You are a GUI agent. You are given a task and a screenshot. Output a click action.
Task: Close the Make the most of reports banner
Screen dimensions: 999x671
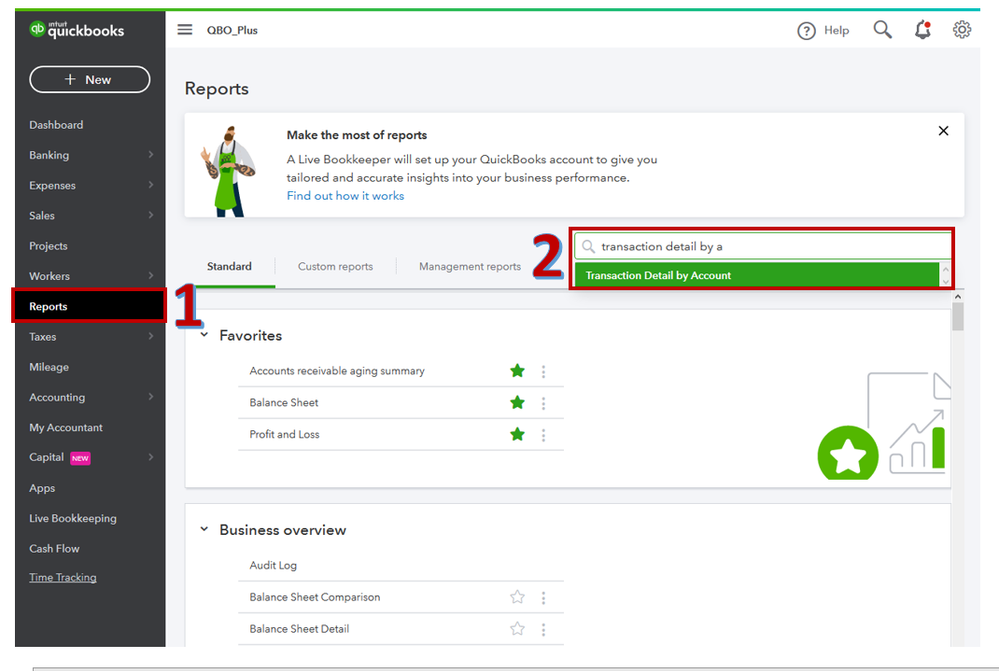[x=944, y=131]
